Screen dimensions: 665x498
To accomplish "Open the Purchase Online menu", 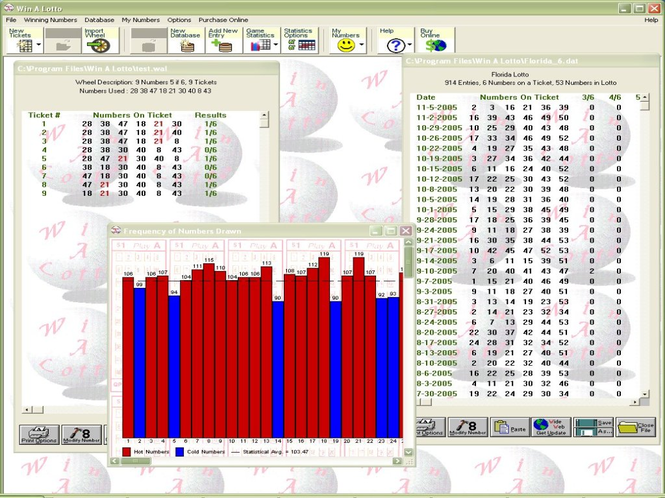I will click(223, 20).
